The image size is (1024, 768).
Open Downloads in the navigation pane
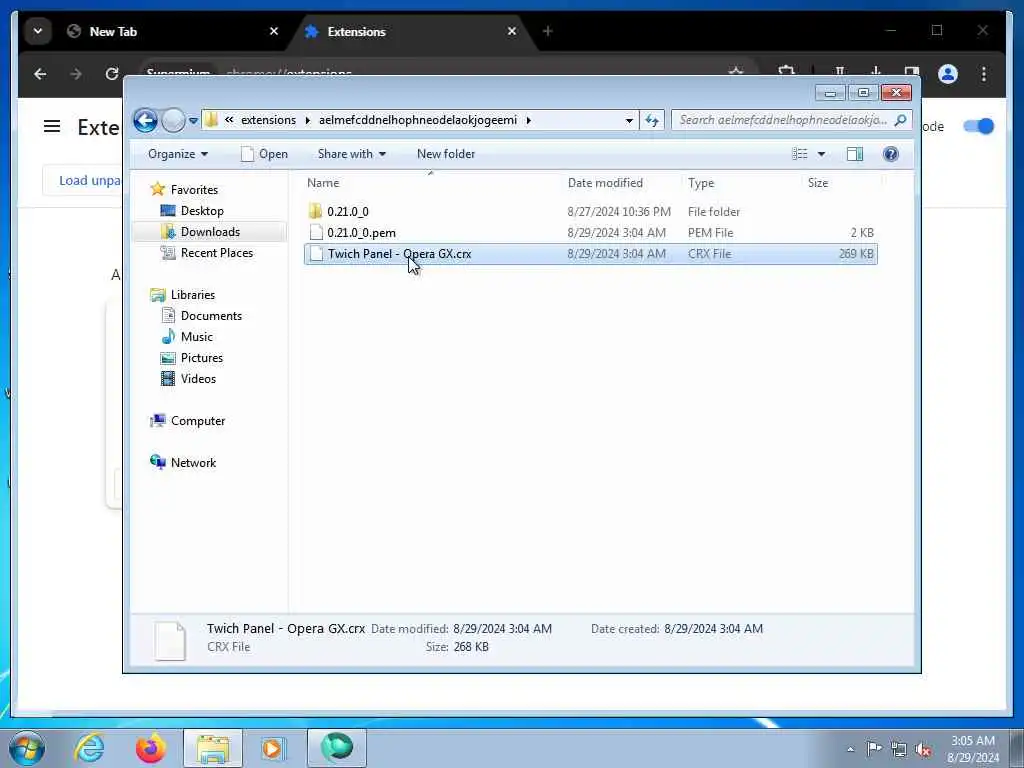[x=210, y=232]
